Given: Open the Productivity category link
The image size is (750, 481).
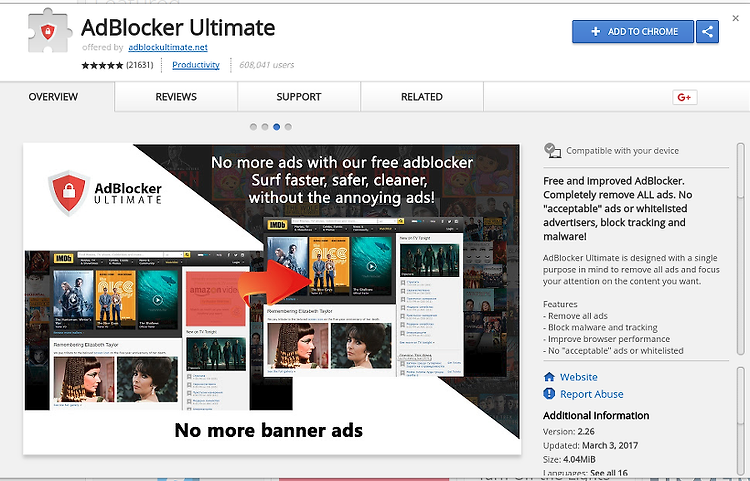Looking at the screenshot, I should pos(196,65).
